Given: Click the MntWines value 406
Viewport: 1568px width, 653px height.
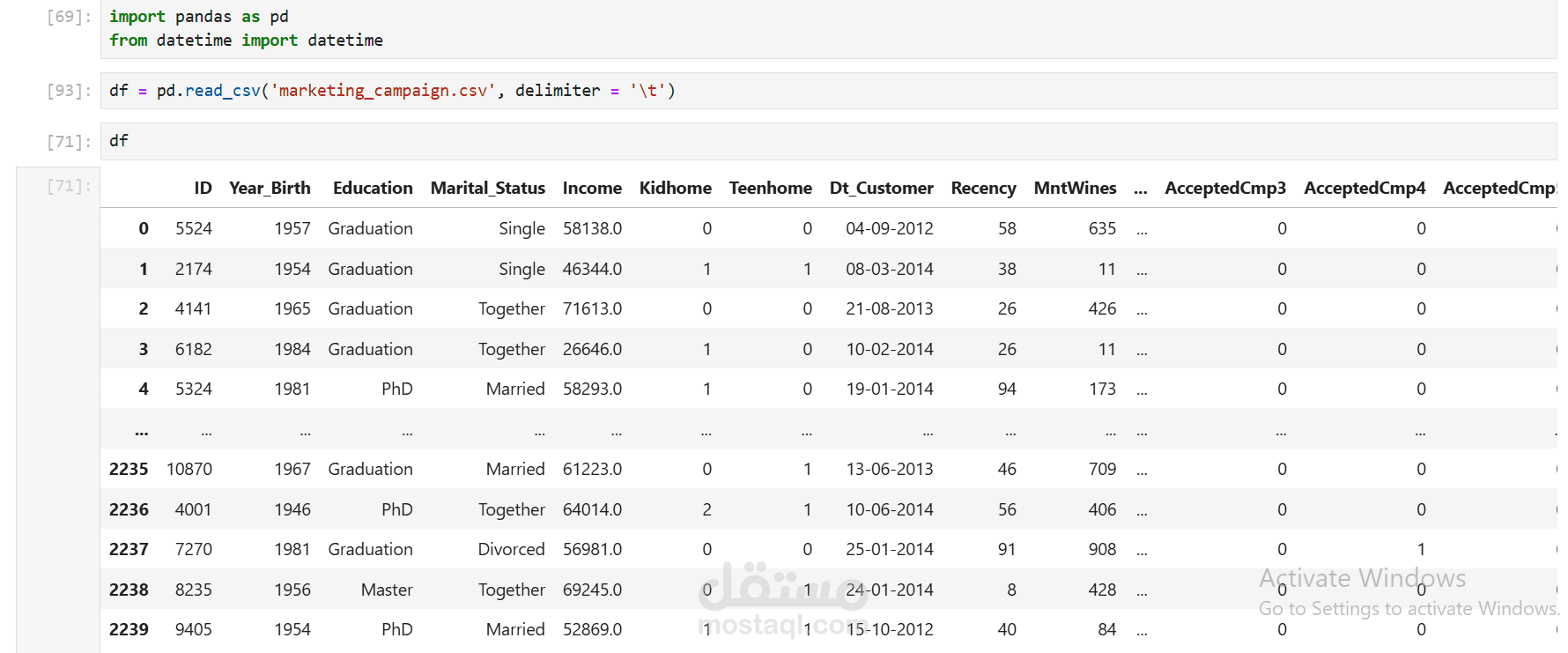Looking at the screenshot, I should click(1102, 509).
